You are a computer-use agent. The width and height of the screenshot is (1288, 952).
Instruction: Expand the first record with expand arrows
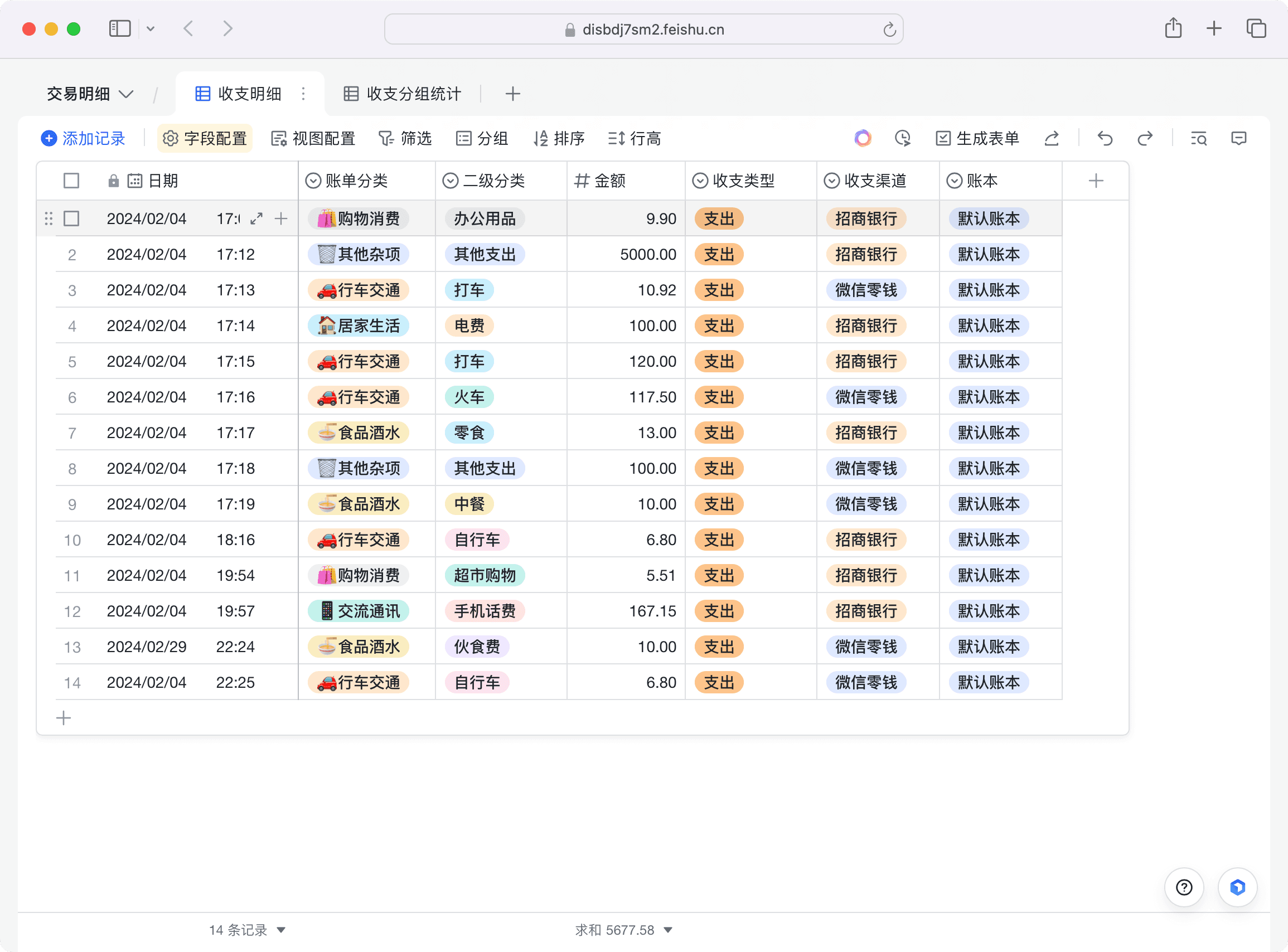click(x=256, y=218)
